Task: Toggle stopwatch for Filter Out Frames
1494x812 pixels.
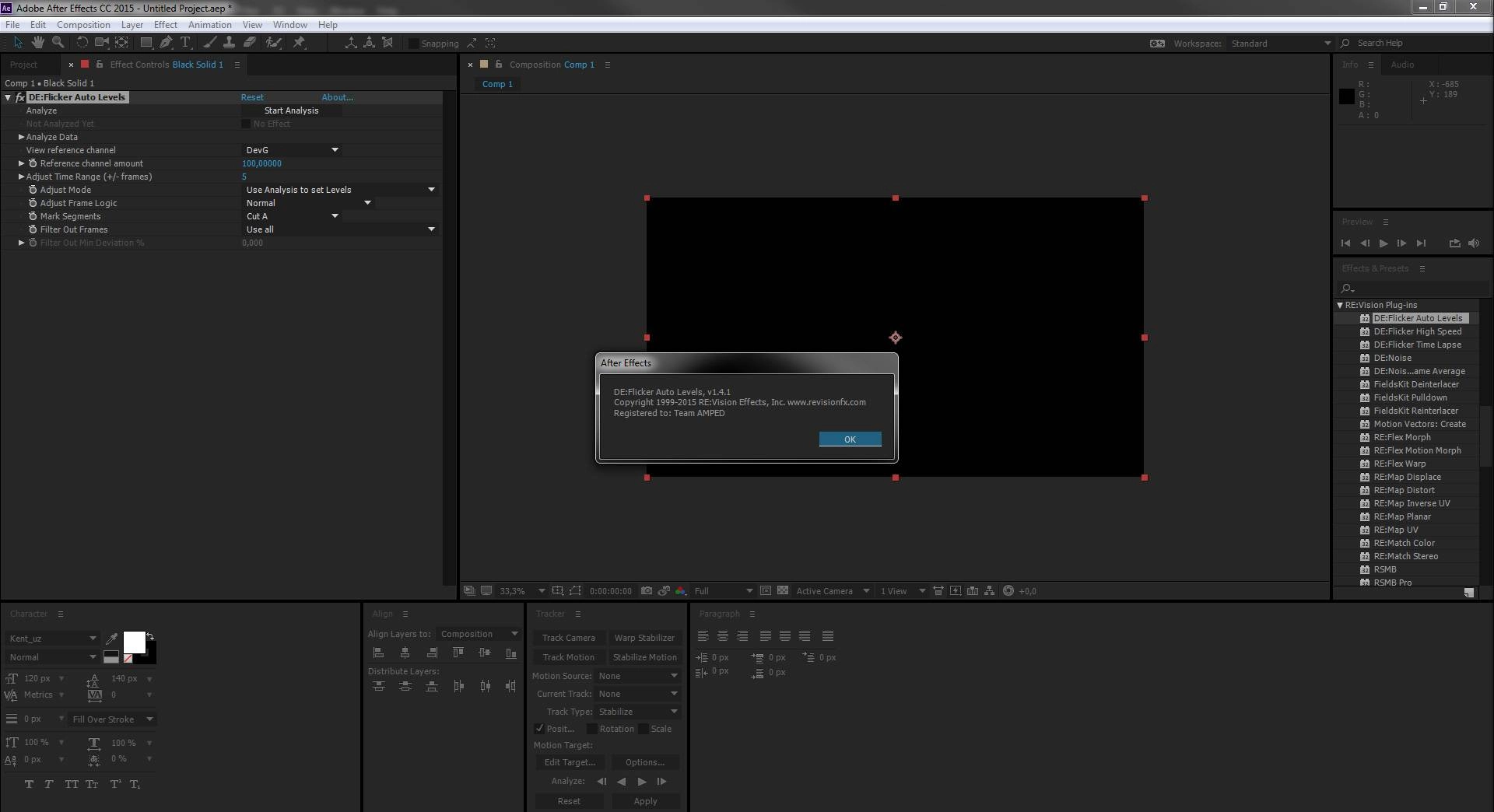Action: coord(33,229)
